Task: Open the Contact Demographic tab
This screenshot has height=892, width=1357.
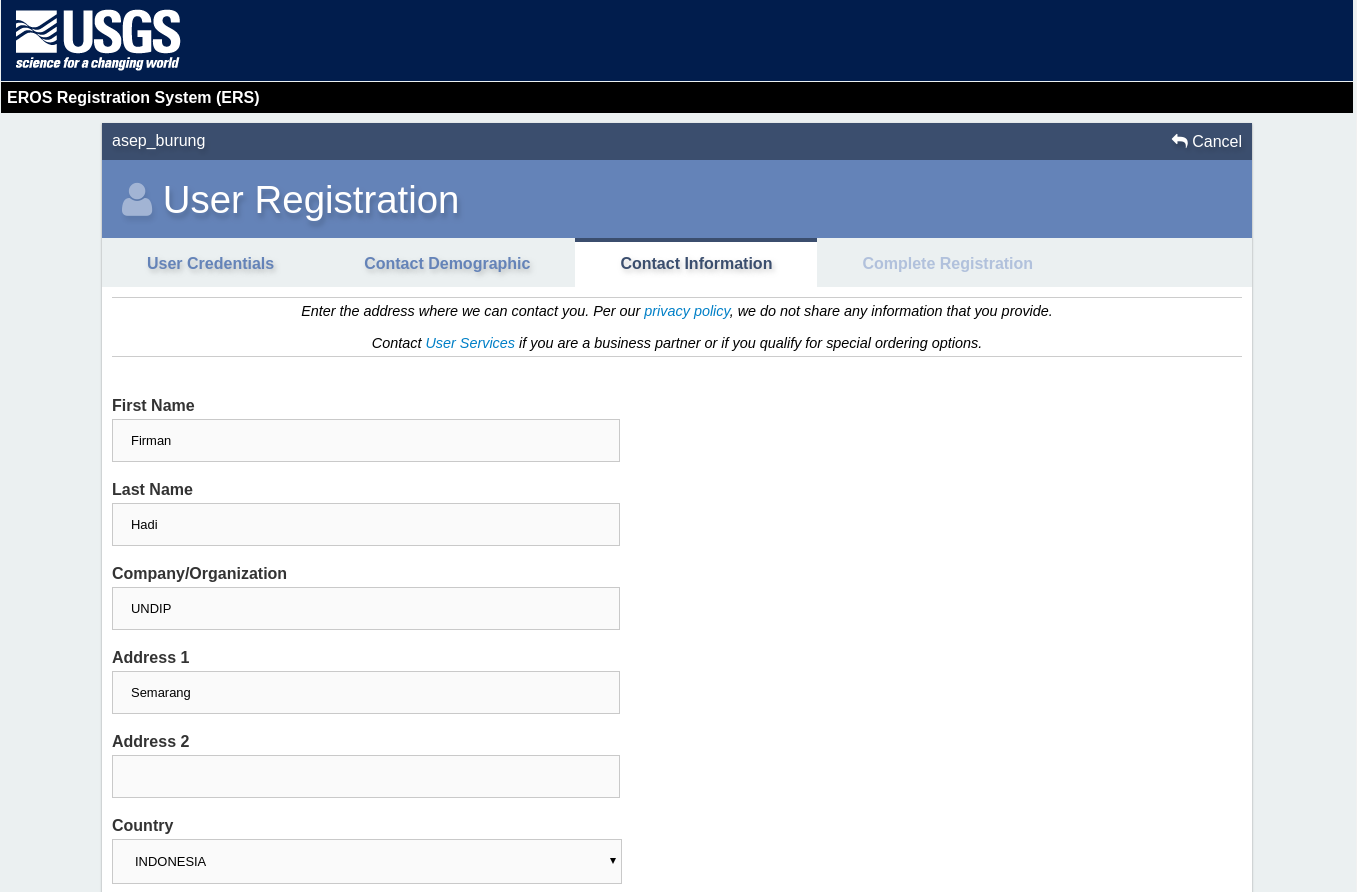Action: tap(447, 264)
